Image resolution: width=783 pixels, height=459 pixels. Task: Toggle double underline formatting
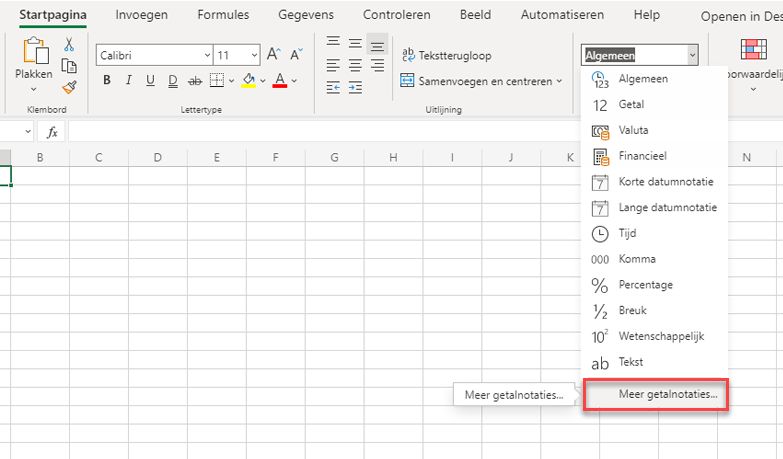(173, 80)
